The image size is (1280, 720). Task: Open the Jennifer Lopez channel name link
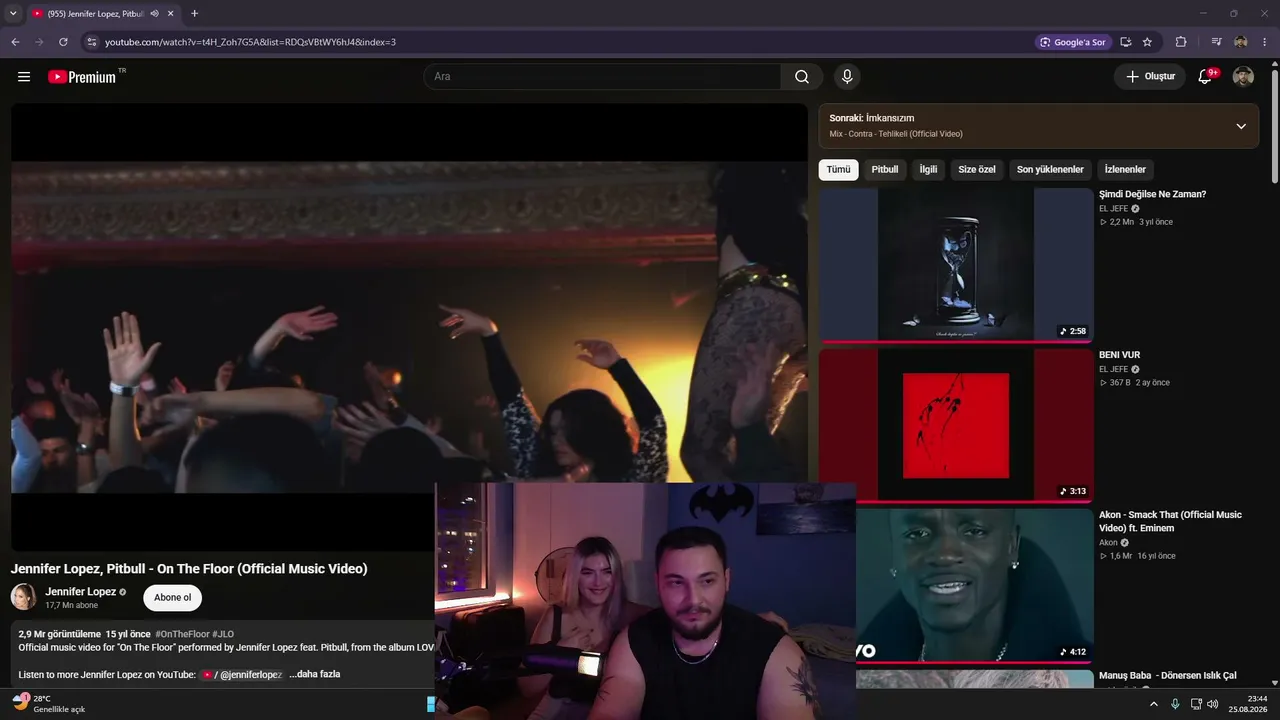[x=81, y=592]
